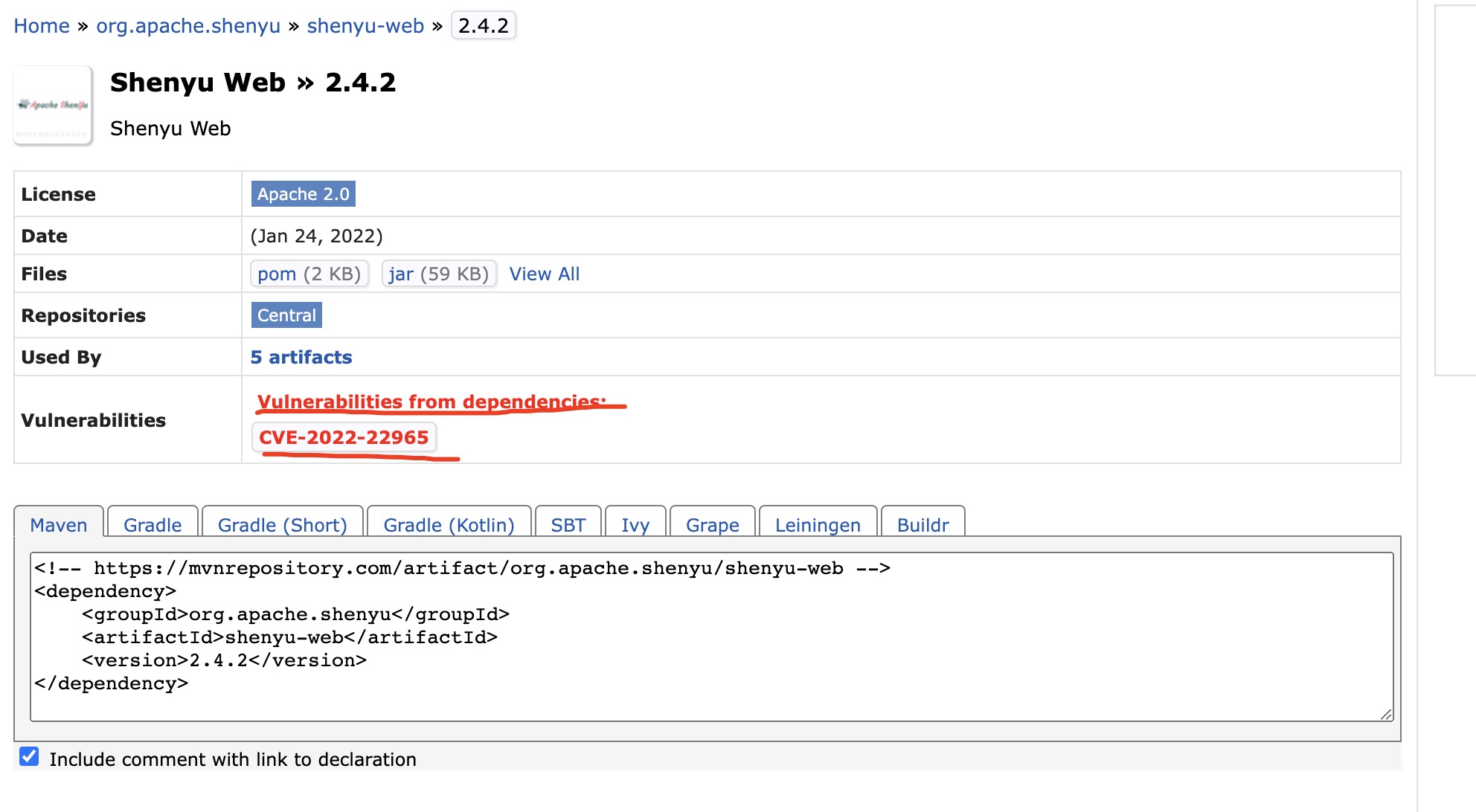Switch to the Gradle tab

click(x=153, y=525)
